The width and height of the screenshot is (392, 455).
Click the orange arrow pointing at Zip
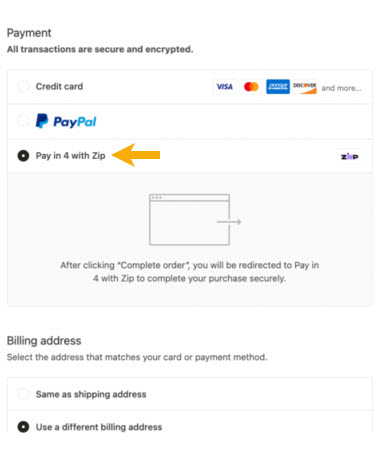point(136,155)
